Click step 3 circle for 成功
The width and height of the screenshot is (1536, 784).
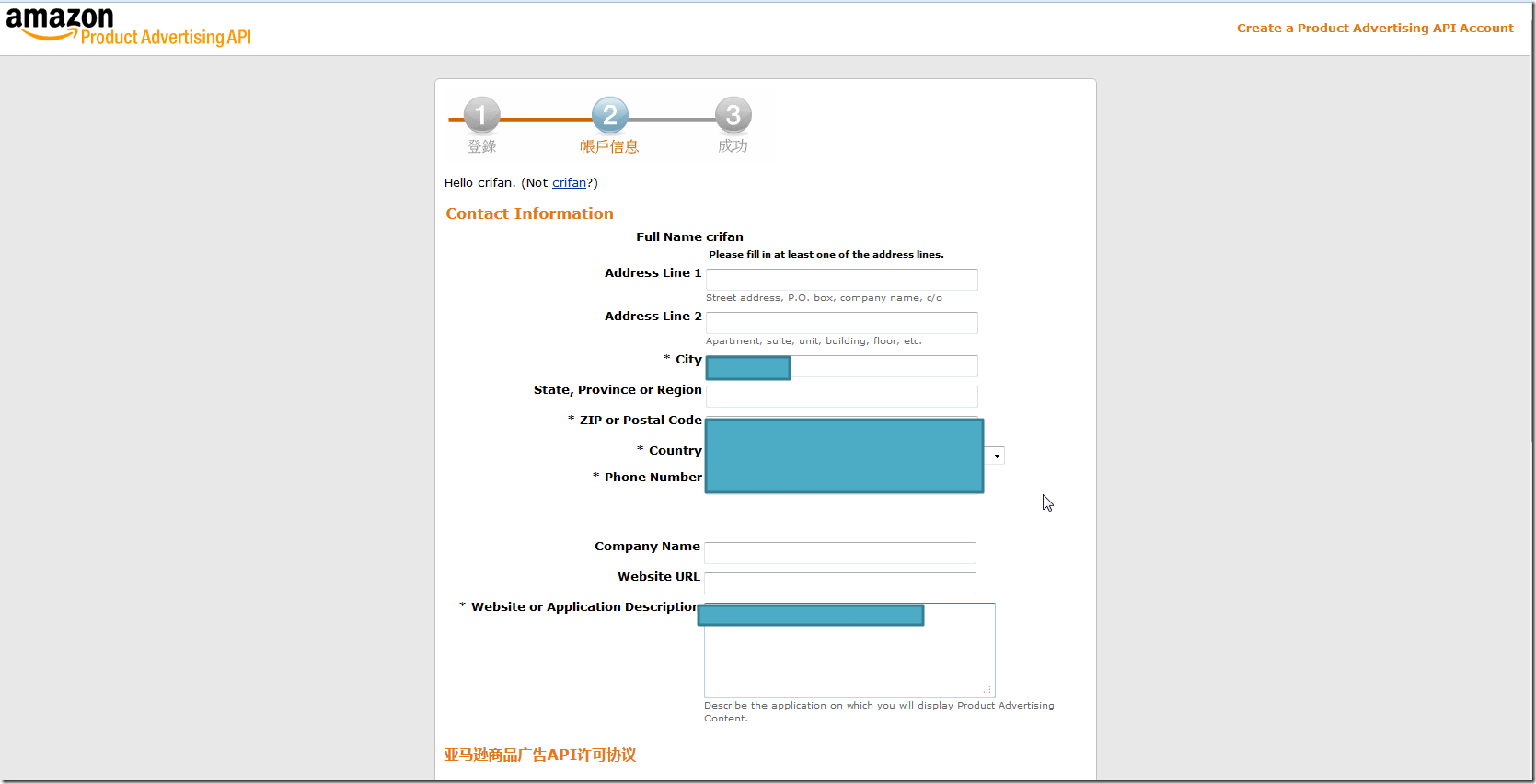pos(733,116)
